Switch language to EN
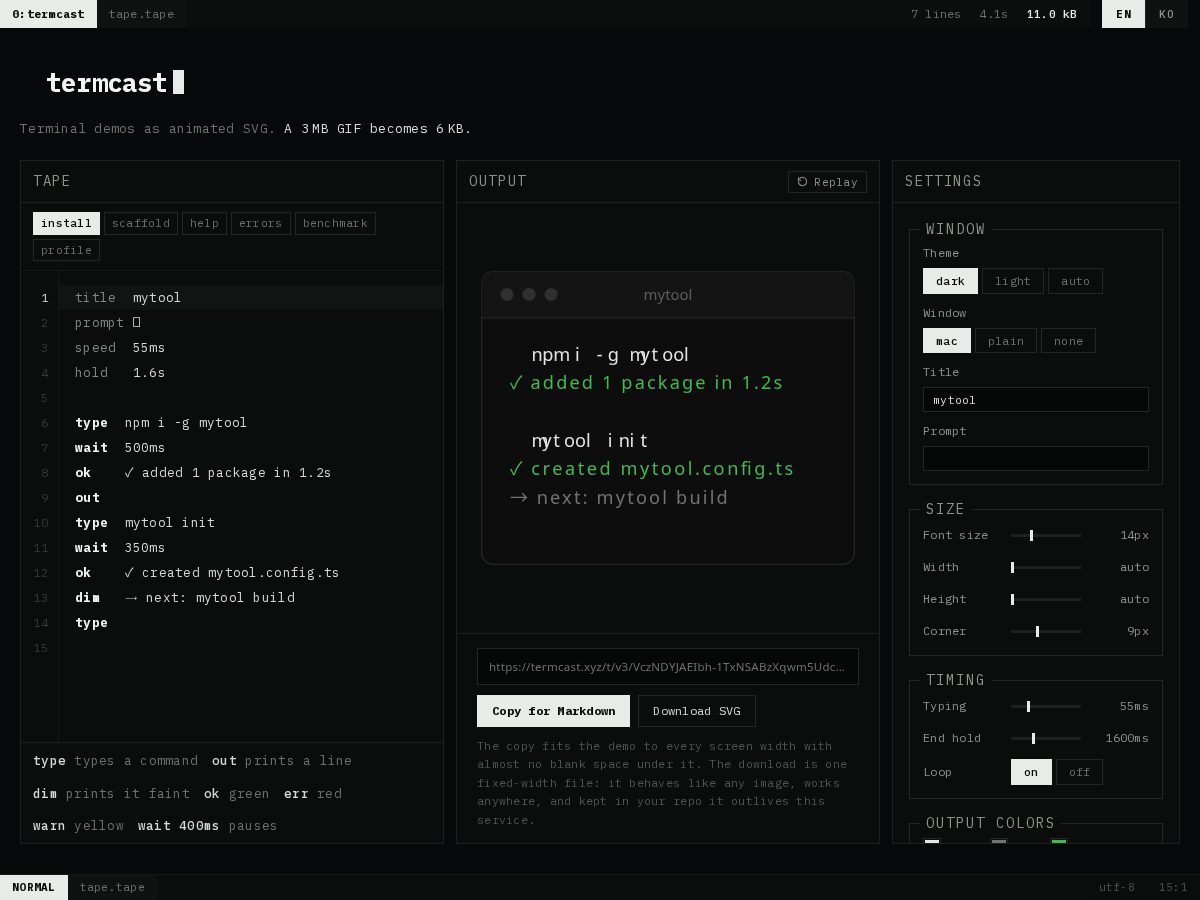 coord(1123,14)
